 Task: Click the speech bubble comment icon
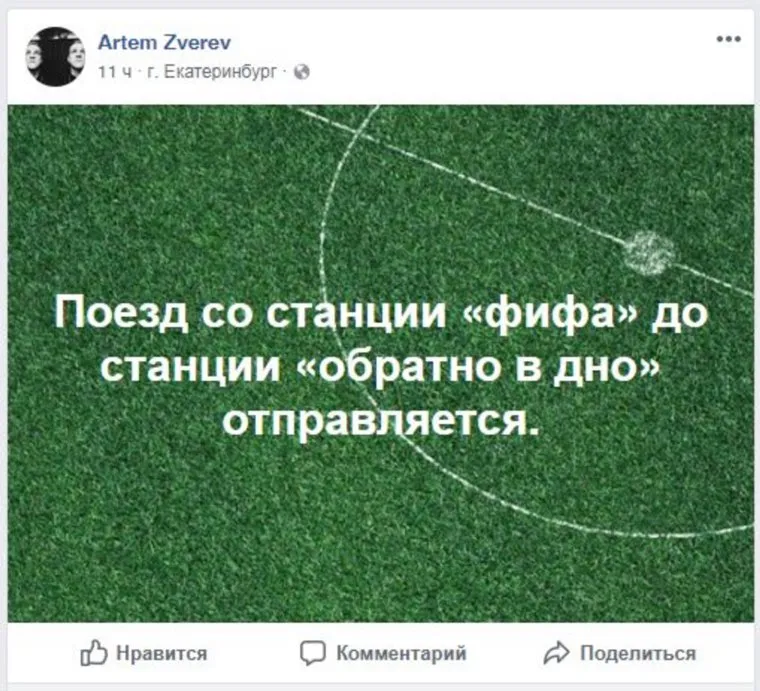point(313,653)
